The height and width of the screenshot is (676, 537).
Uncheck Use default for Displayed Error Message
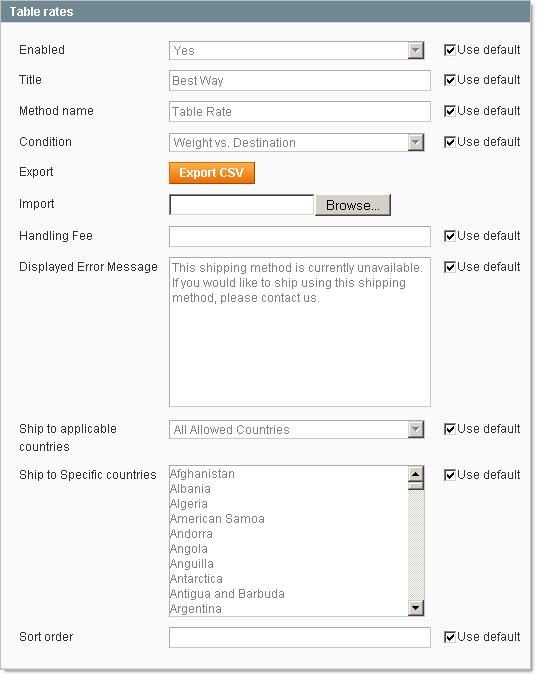tap(450, 267)
